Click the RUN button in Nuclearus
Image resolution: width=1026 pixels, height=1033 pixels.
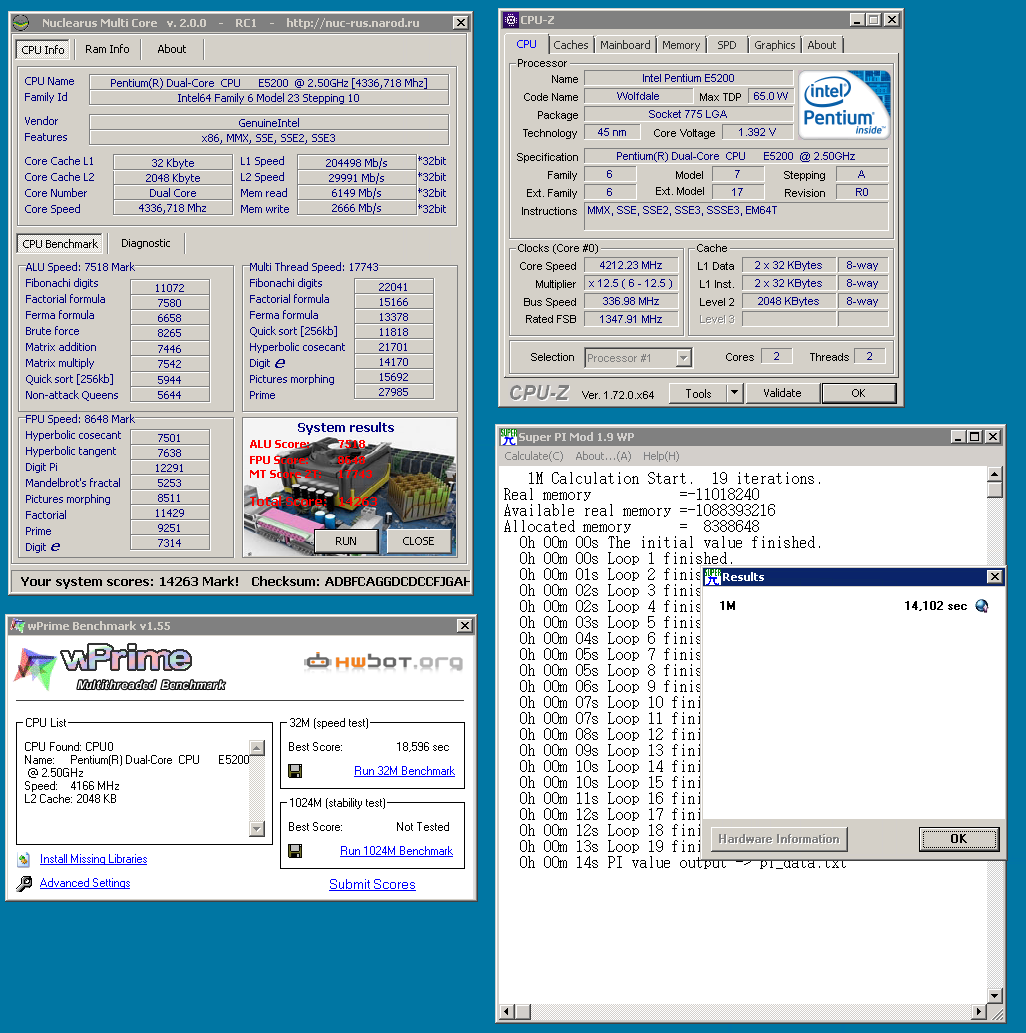tap(346, 541)
